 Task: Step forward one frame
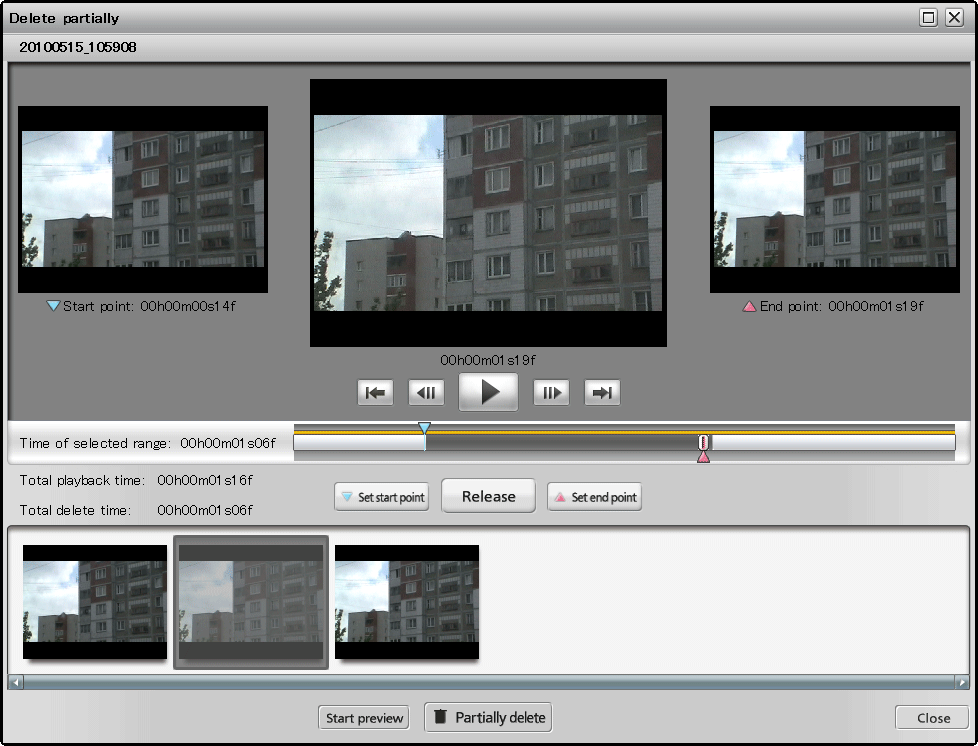point(551,393)
